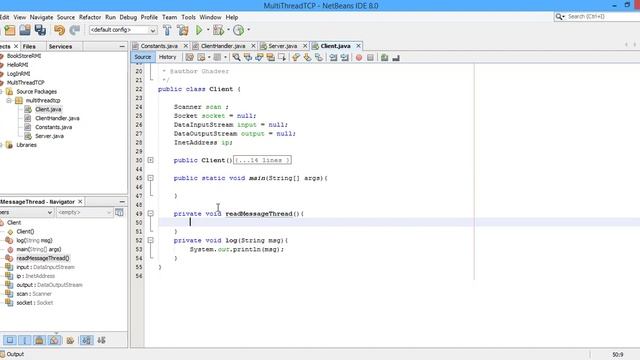This screenshot has width=640, height=360.
Task: Switch to the Server.java tab
Action: point(282,46)
